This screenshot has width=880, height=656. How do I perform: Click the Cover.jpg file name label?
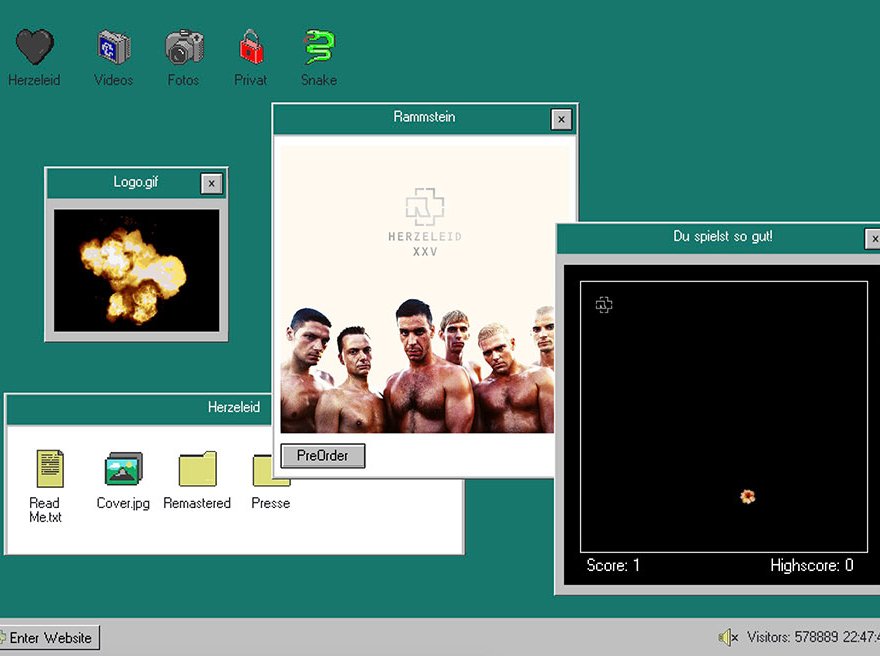(x=123, y=504)
